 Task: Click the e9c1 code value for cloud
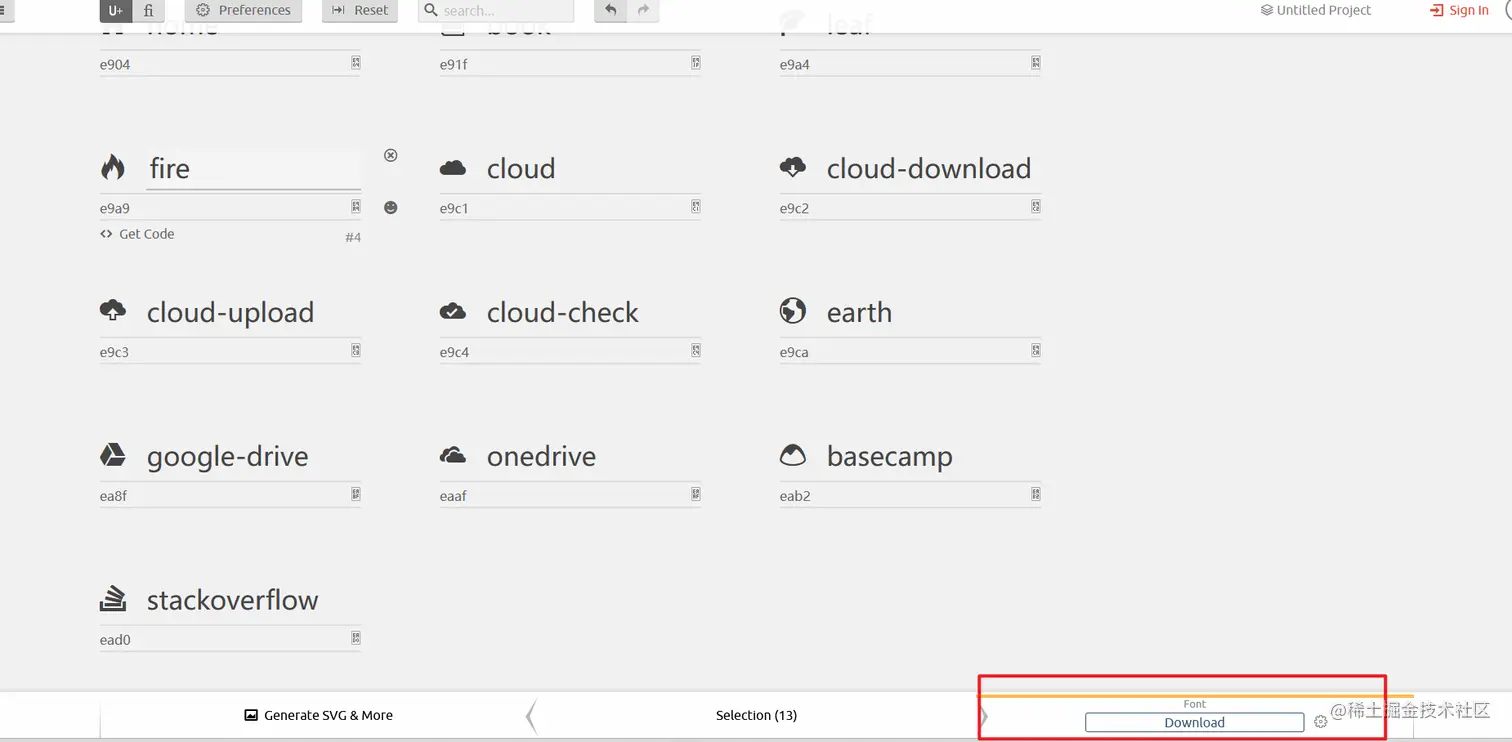coord(454,208)
